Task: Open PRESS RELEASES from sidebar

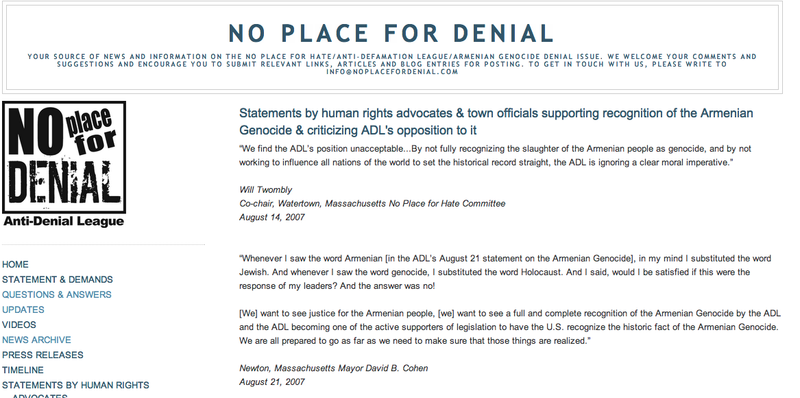Action: (x=43, y=355)
